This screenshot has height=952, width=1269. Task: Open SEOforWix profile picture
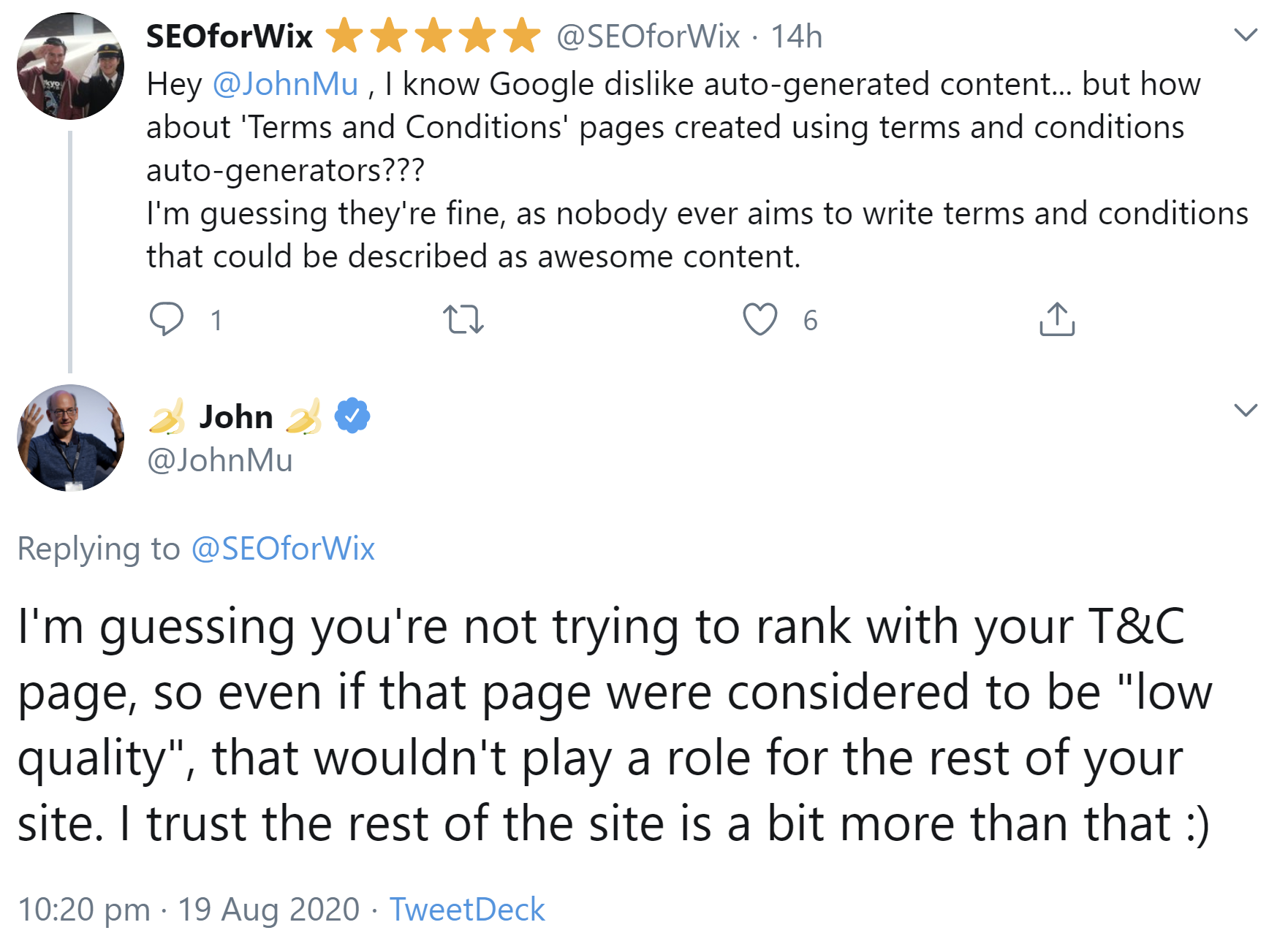(70, 66)
